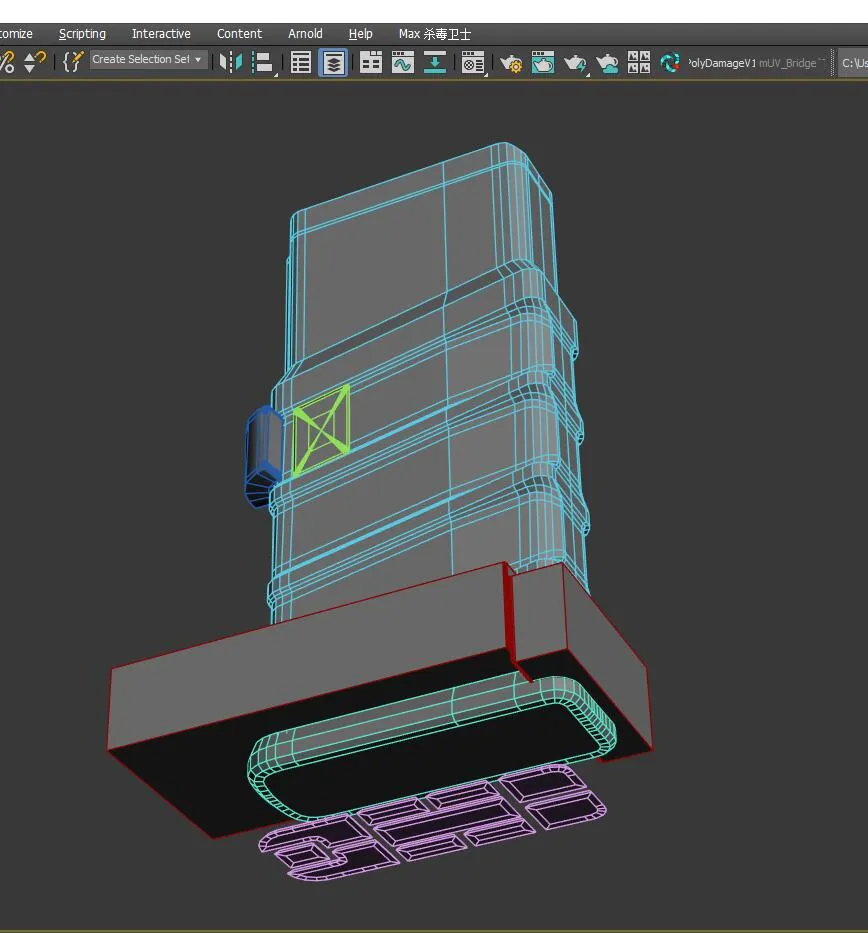868x933 pixels.
Task: Open the Schematic View
Action: [435, 62]
